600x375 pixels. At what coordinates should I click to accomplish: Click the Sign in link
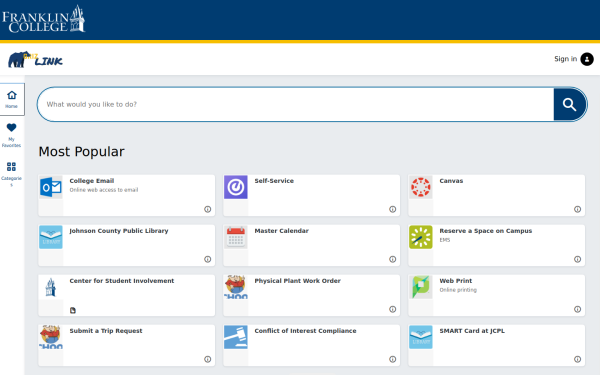pos(565,59)
